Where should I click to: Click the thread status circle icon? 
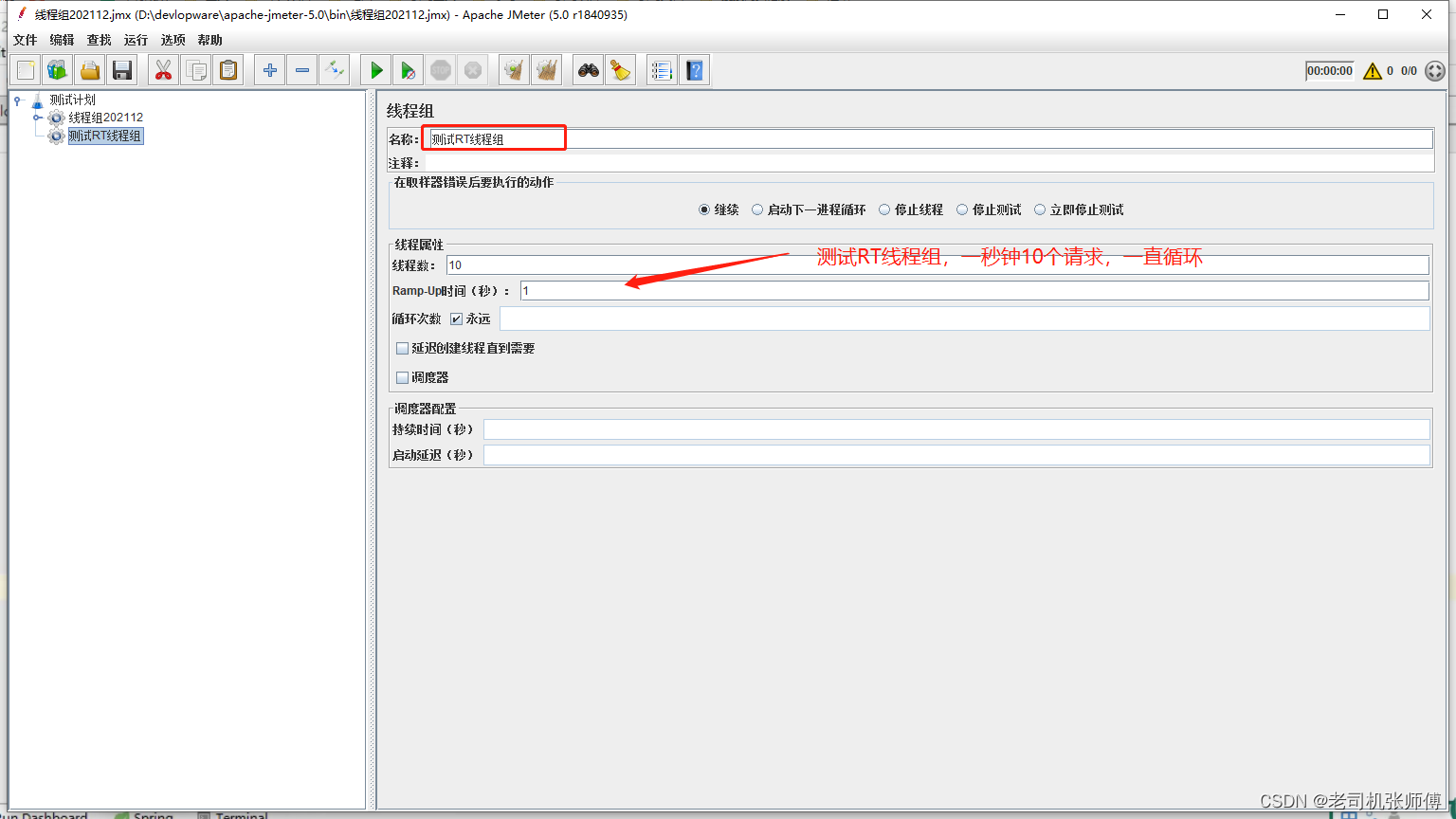[x=1435, y=71]
